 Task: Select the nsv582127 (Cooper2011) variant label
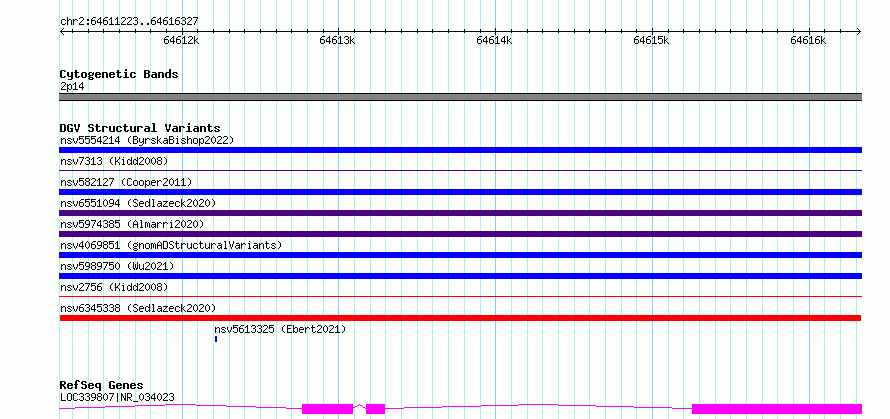click(126, 182)
